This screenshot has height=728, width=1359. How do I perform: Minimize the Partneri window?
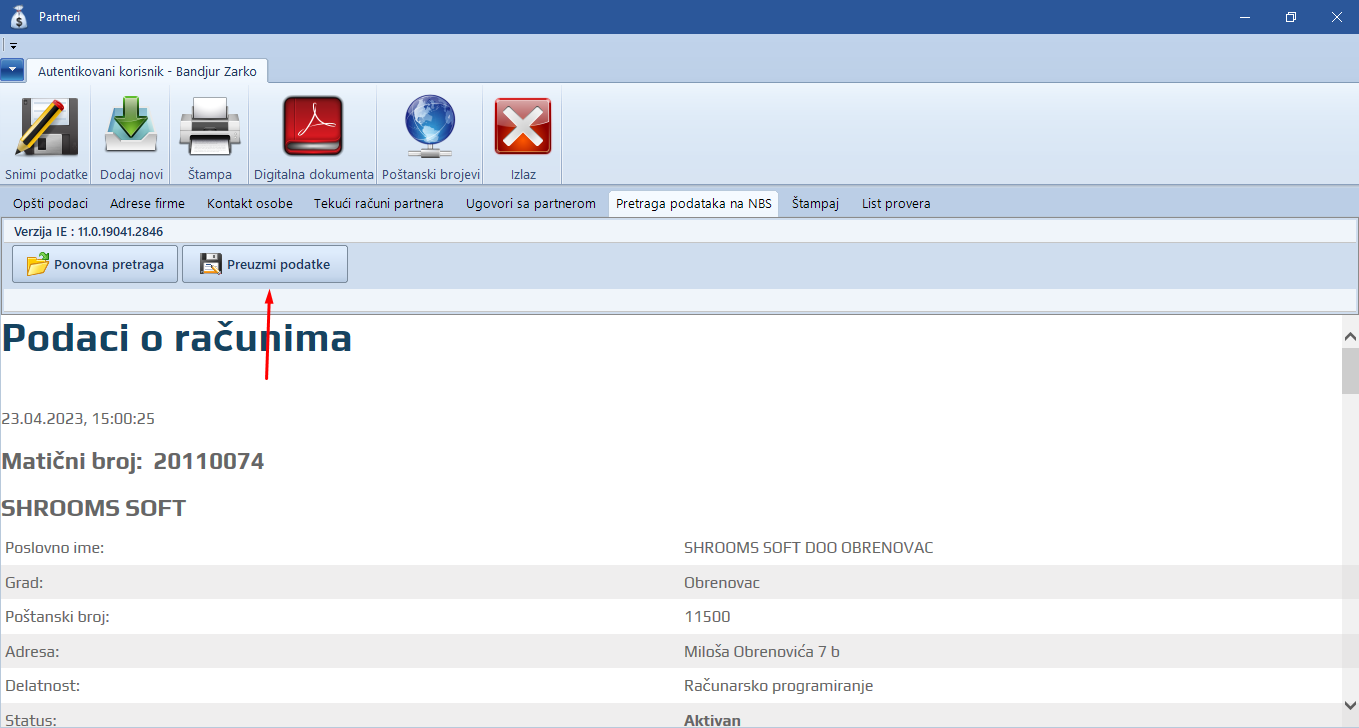coord(1245,17)
